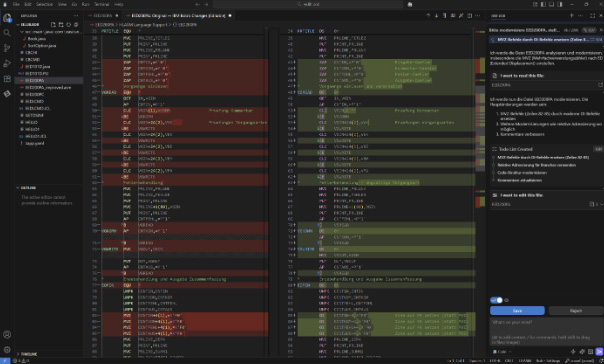
Task: Save the proposed file changes
Action: coord(517,310)
